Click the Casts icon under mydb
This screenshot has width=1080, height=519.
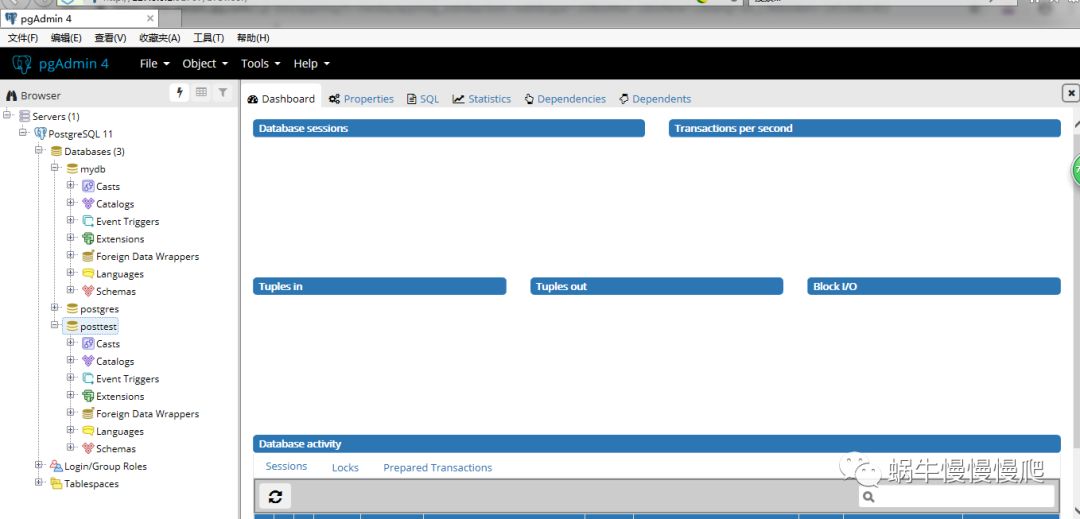tap(87, 186)
